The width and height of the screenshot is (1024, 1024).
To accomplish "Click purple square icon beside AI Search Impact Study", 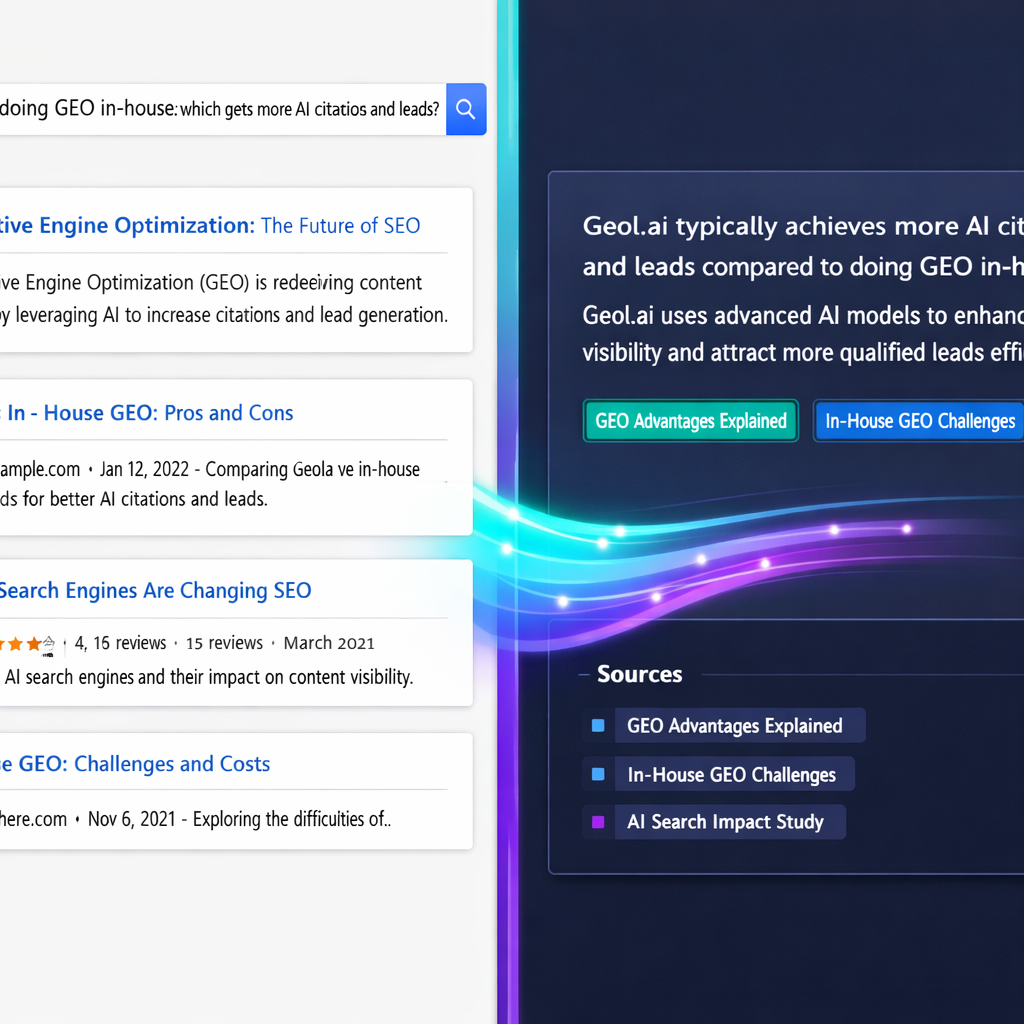I will [x=598, y=822].
